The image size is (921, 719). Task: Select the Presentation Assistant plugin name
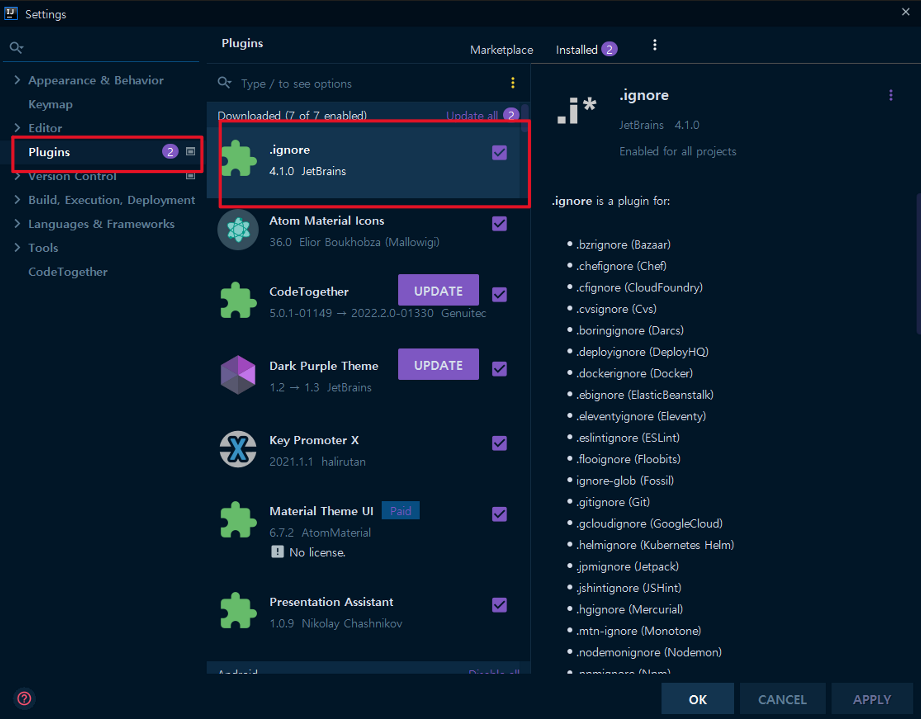(x=331, y=602)
